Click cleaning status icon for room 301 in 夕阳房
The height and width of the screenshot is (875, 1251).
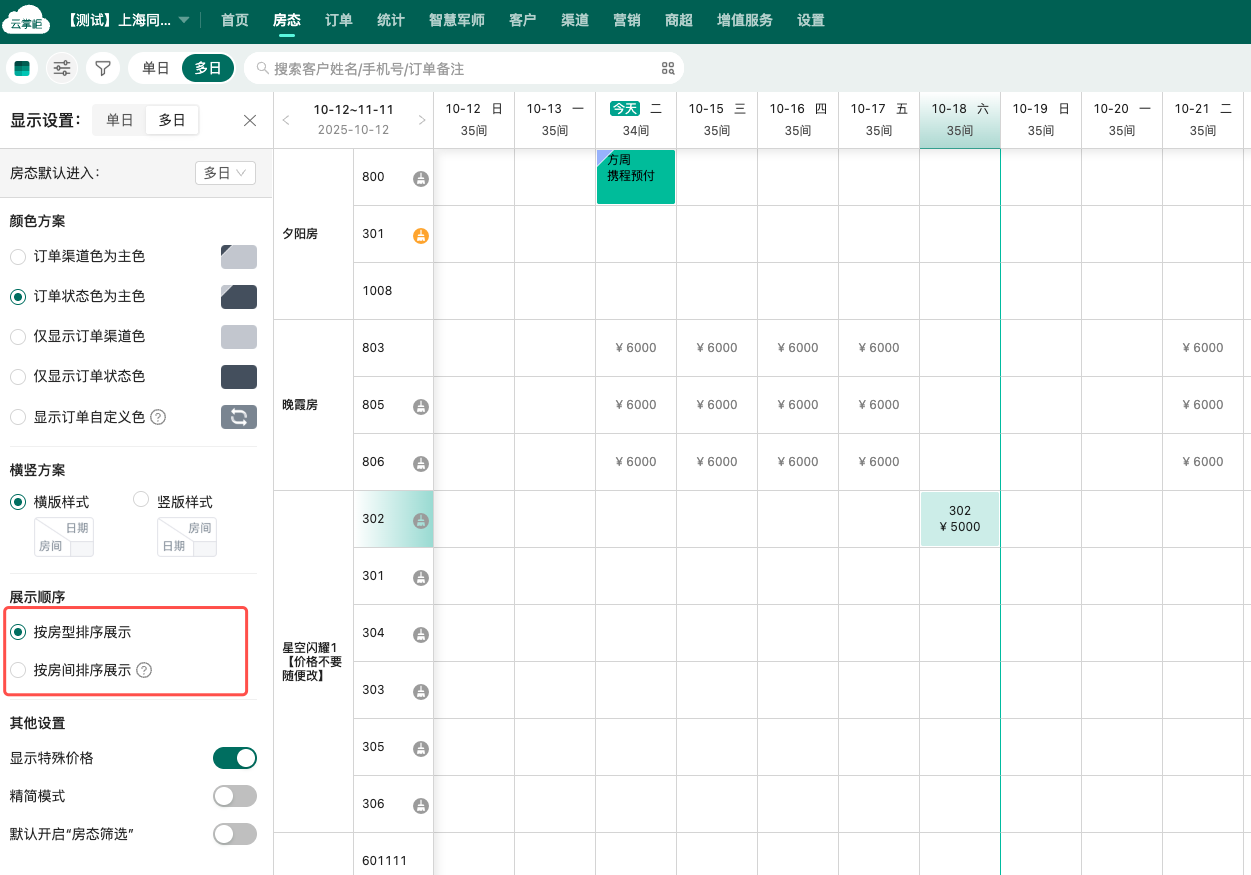(421, 235)
